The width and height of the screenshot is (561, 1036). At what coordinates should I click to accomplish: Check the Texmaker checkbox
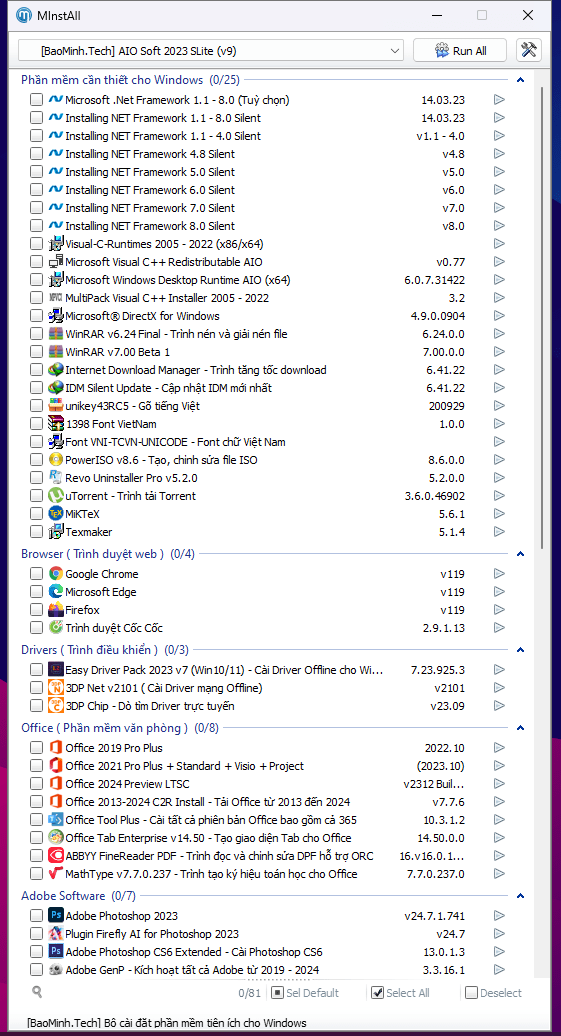(36, 532)
